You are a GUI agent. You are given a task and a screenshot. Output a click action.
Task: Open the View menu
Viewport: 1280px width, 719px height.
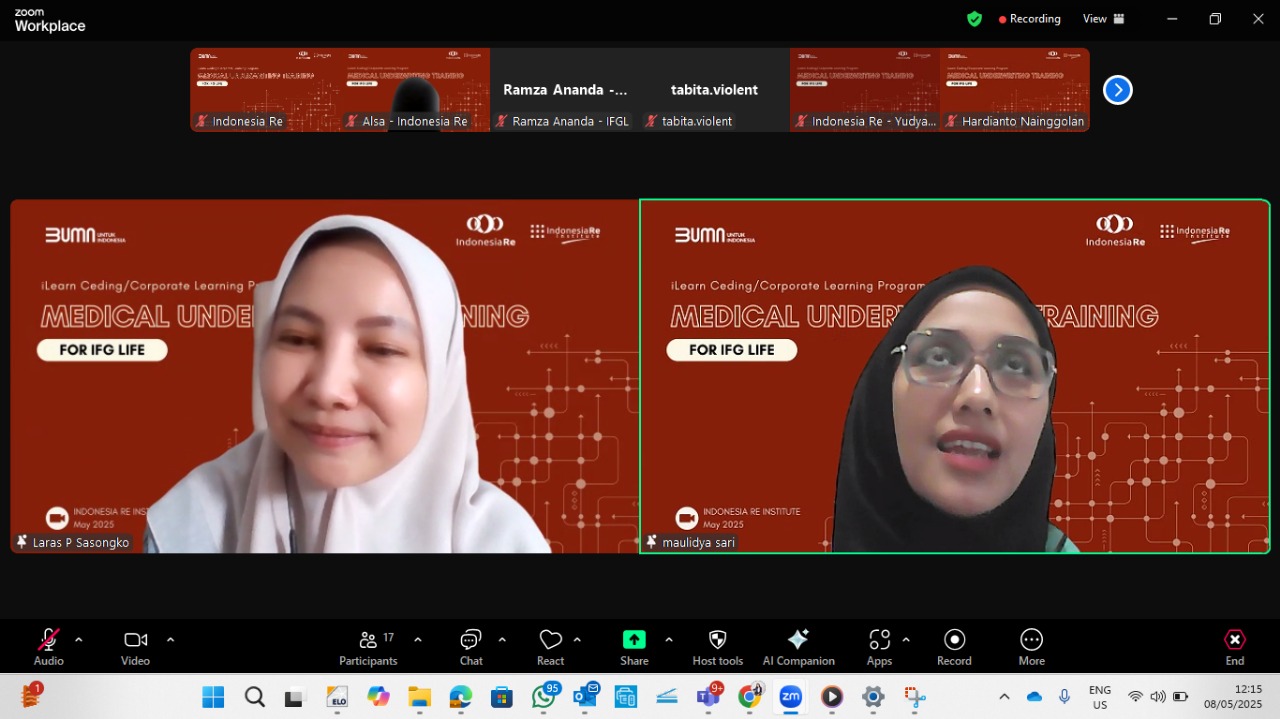click(x=1104, y=19)
